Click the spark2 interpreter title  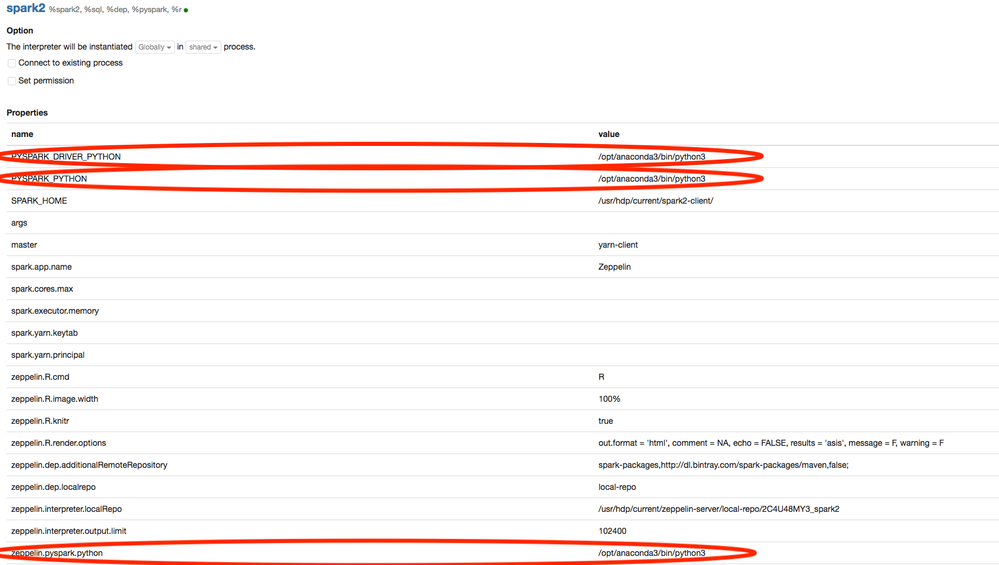(25, 8)
